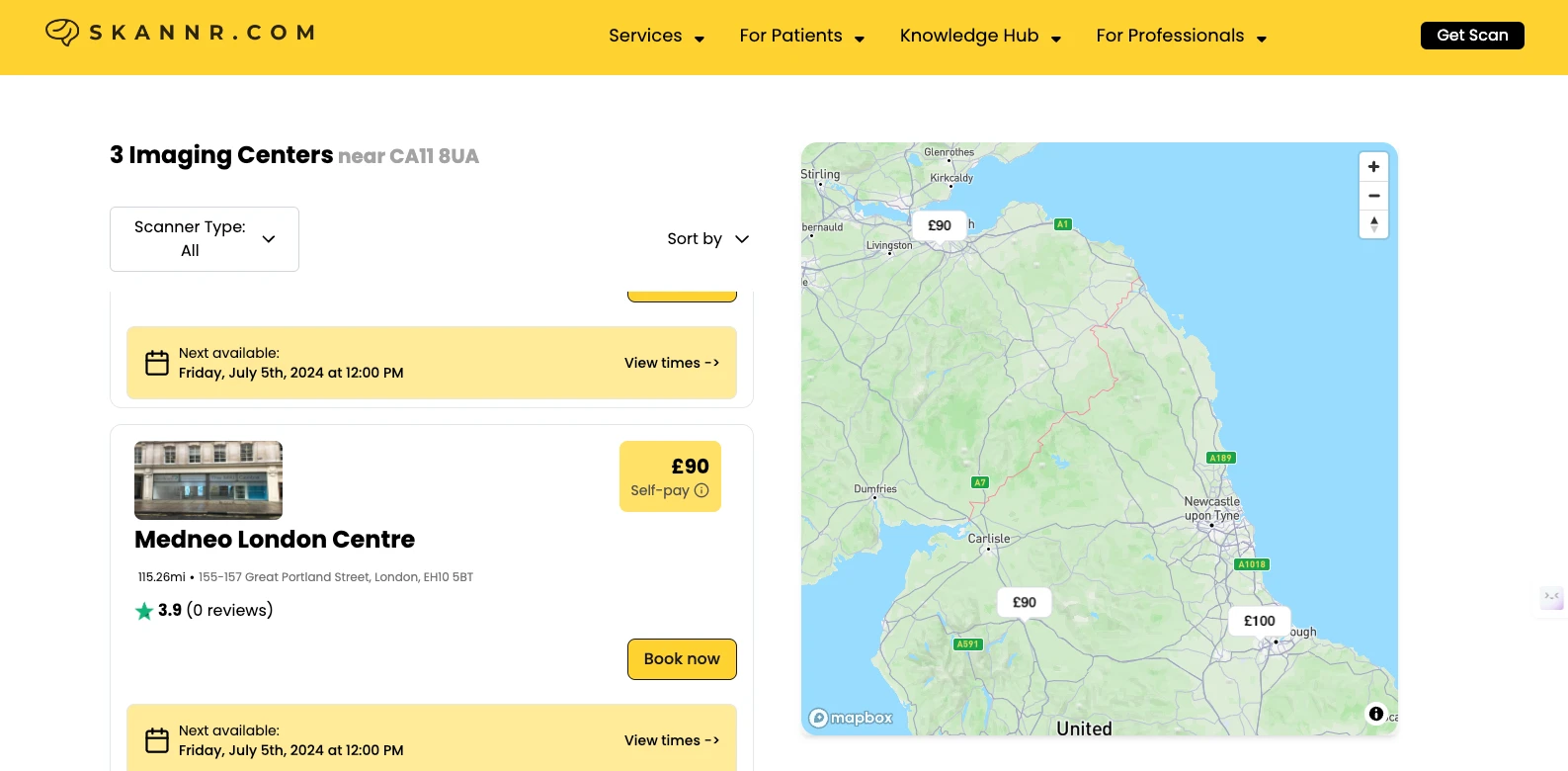Screen dimensions: 1568x771
Task: Click the Services dropdown arrow
Action: [700, 40]
